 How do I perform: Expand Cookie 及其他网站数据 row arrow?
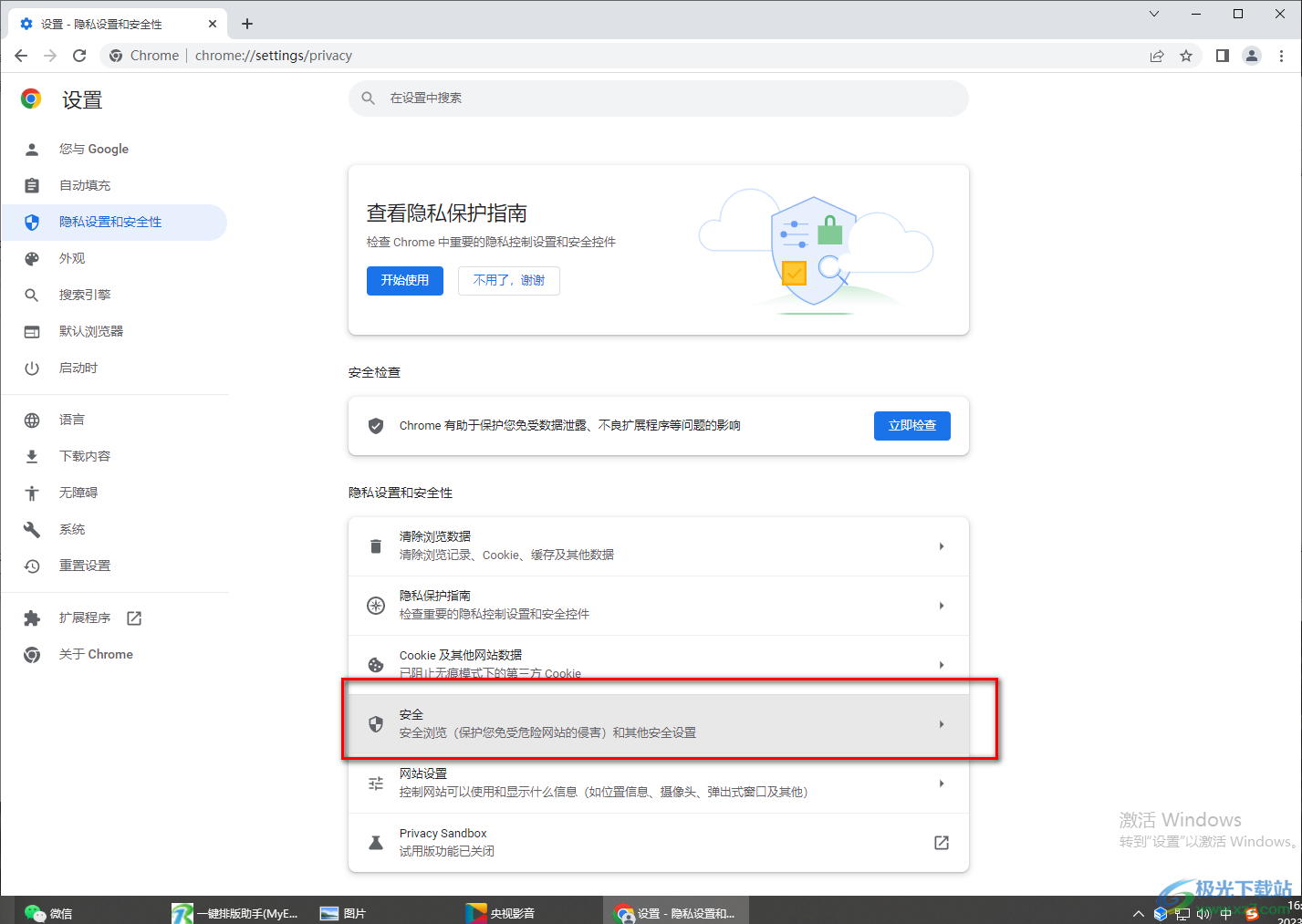[x=942, y=665]
